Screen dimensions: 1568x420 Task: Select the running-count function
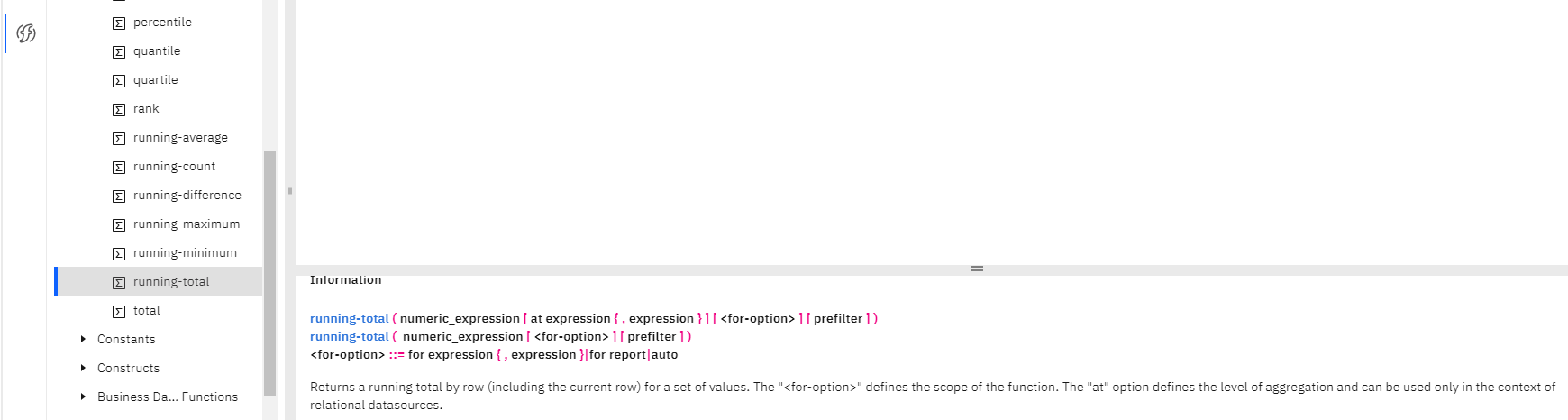coord(174,167)
